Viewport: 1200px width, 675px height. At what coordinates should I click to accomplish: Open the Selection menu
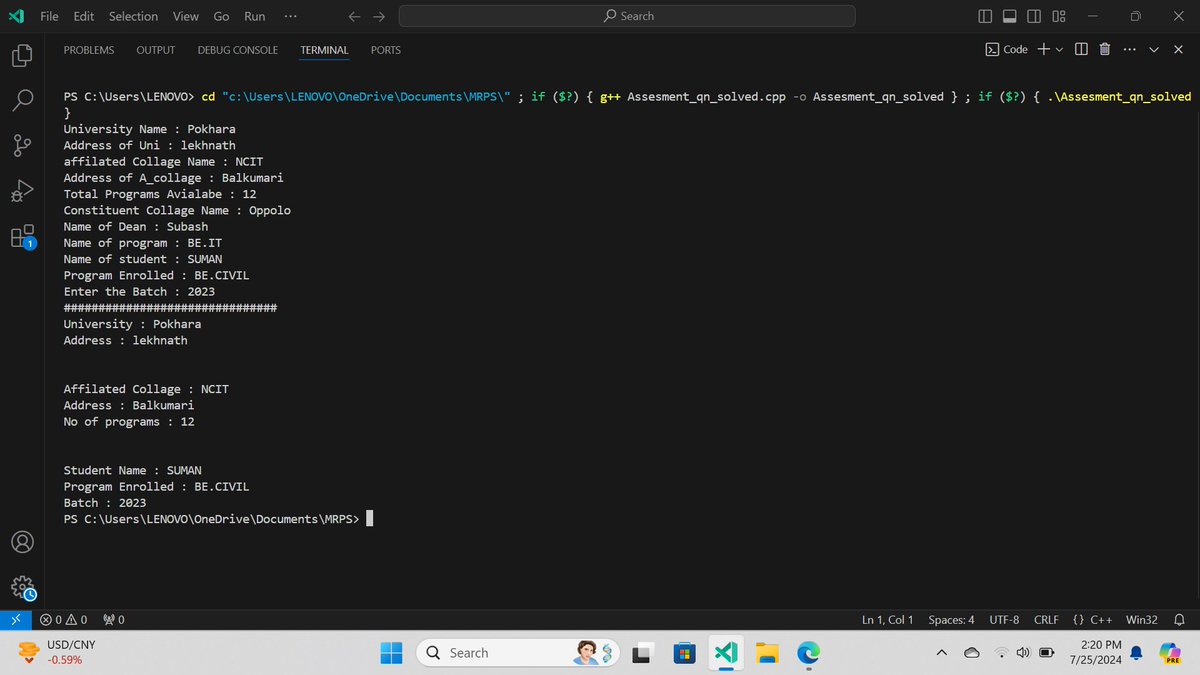pyautogui.click(x=133, y=16)
